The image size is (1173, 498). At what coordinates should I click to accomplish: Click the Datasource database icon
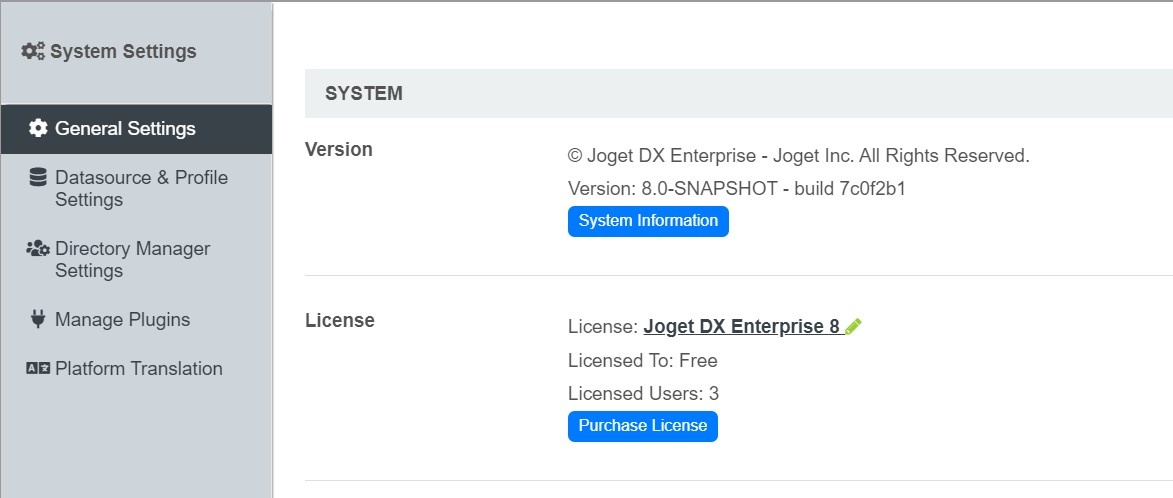pyautogui.click(x=37, y=177)
